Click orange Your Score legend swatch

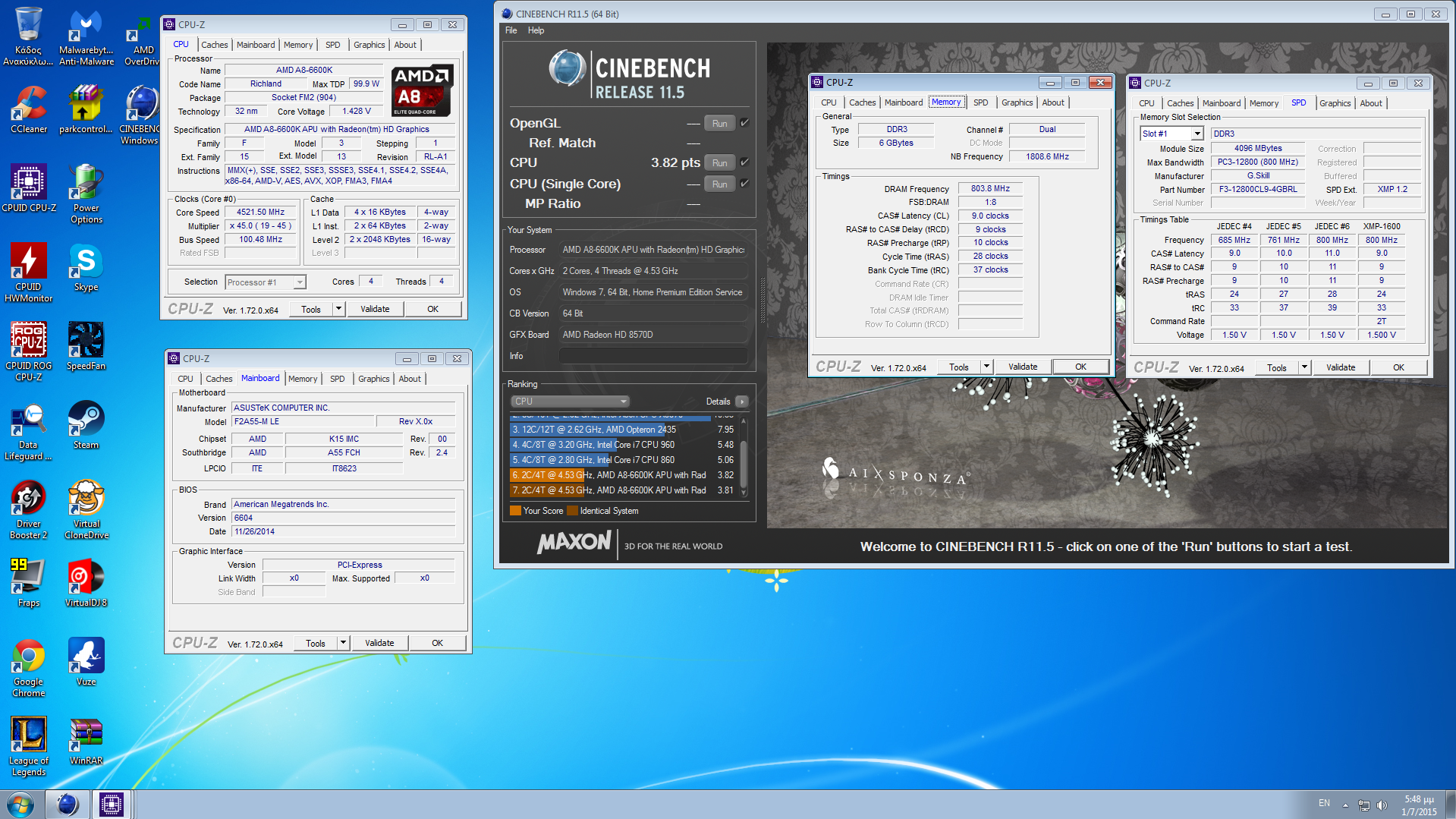tap(516, 511)
